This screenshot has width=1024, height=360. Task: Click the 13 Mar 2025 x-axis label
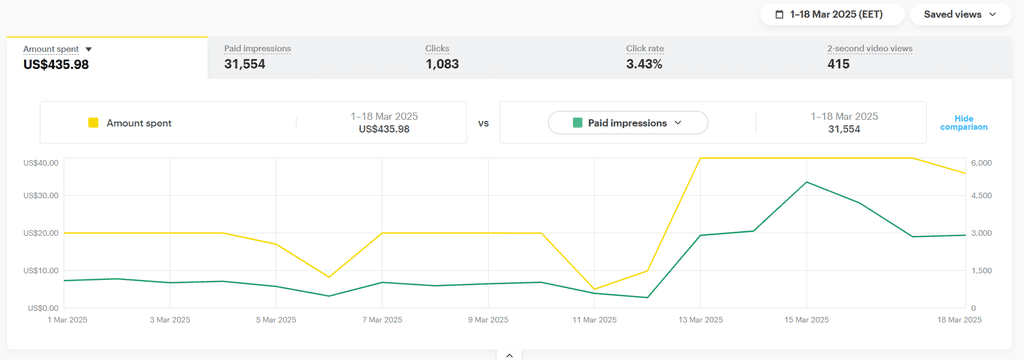[701, 320]
